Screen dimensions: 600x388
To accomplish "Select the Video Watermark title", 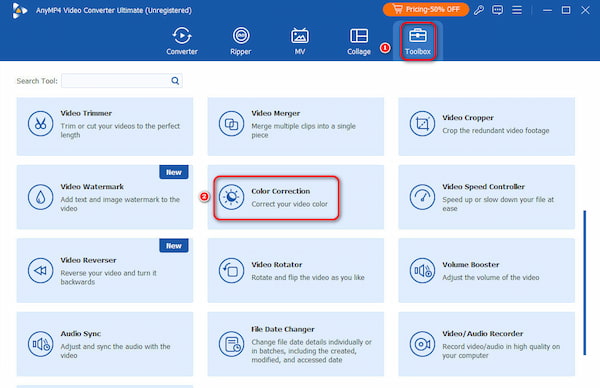I will (x=92, y=187).
